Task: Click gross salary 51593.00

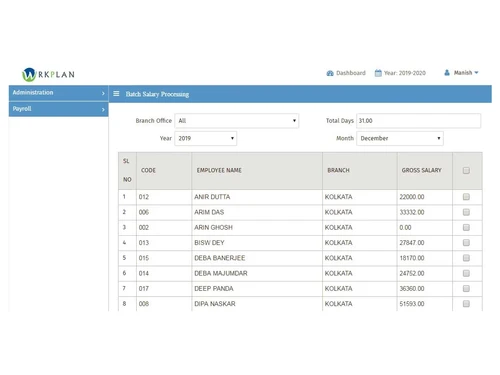Action: tap(412, 304)
